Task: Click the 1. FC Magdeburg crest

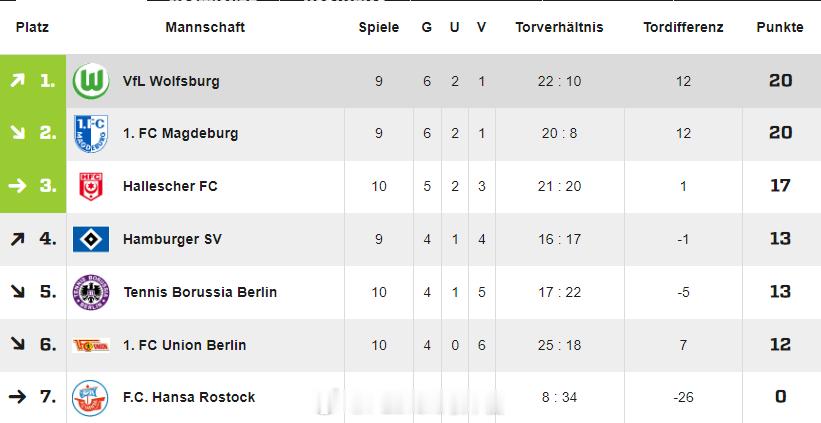Action: [x=91, y=133]
